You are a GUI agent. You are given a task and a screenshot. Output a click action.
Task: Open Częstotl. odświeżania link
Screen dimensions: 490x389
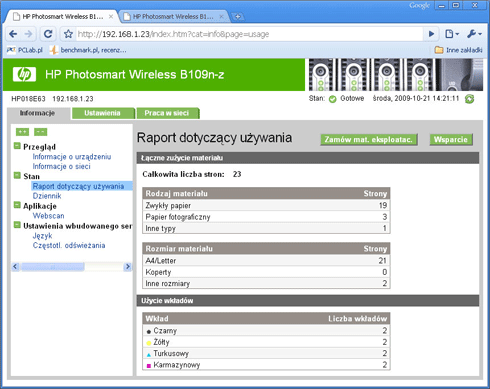click(x=69, y=245)
